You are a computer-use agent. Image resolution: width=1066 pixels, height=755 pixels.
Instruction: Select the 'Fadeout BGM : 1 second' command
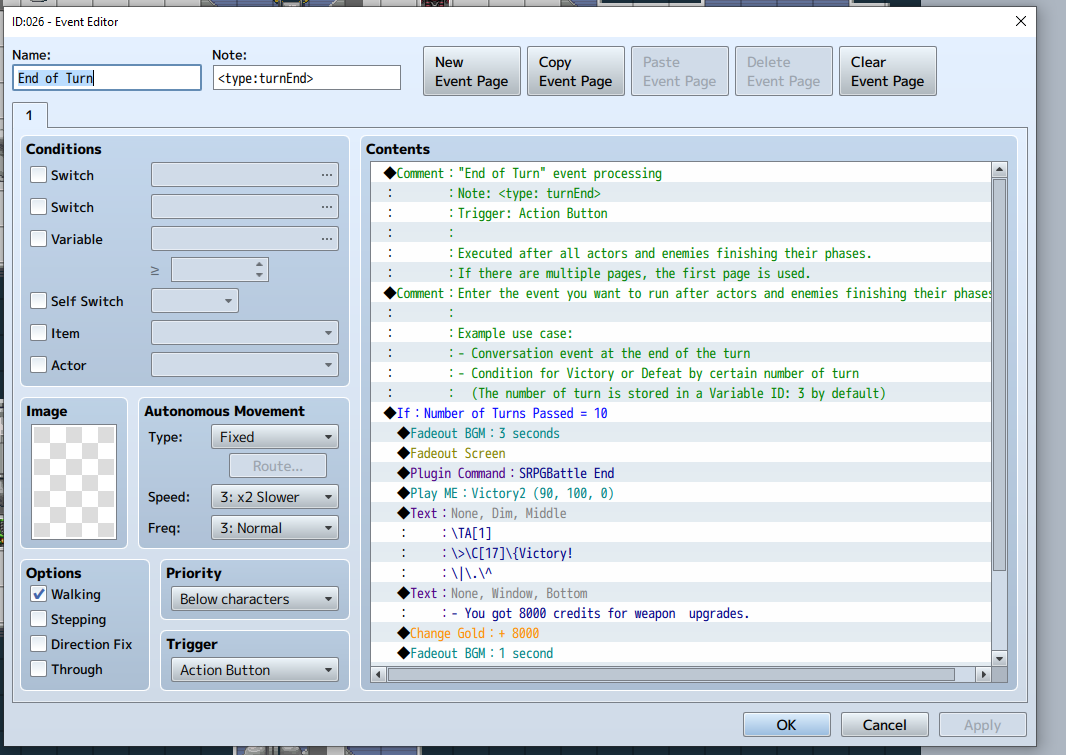click(681, 653)
